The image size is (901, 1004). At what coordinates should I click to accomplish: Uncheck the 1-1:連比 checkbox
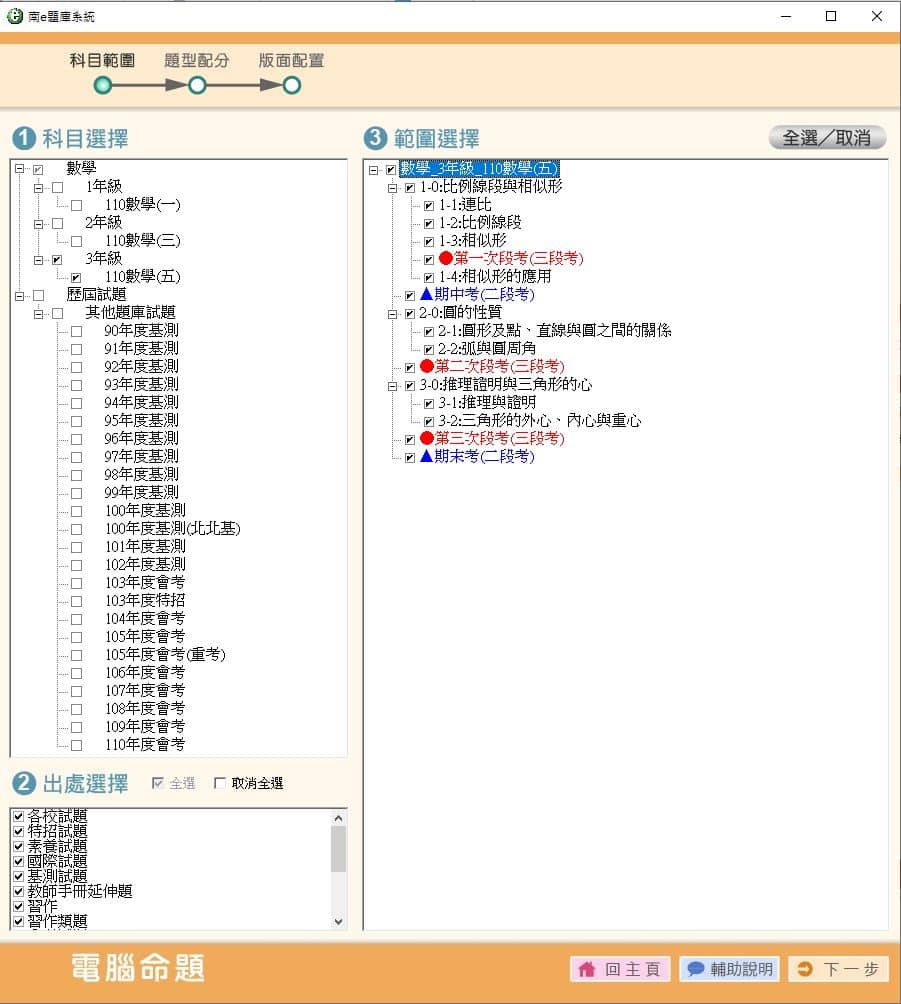click(429, 206)
